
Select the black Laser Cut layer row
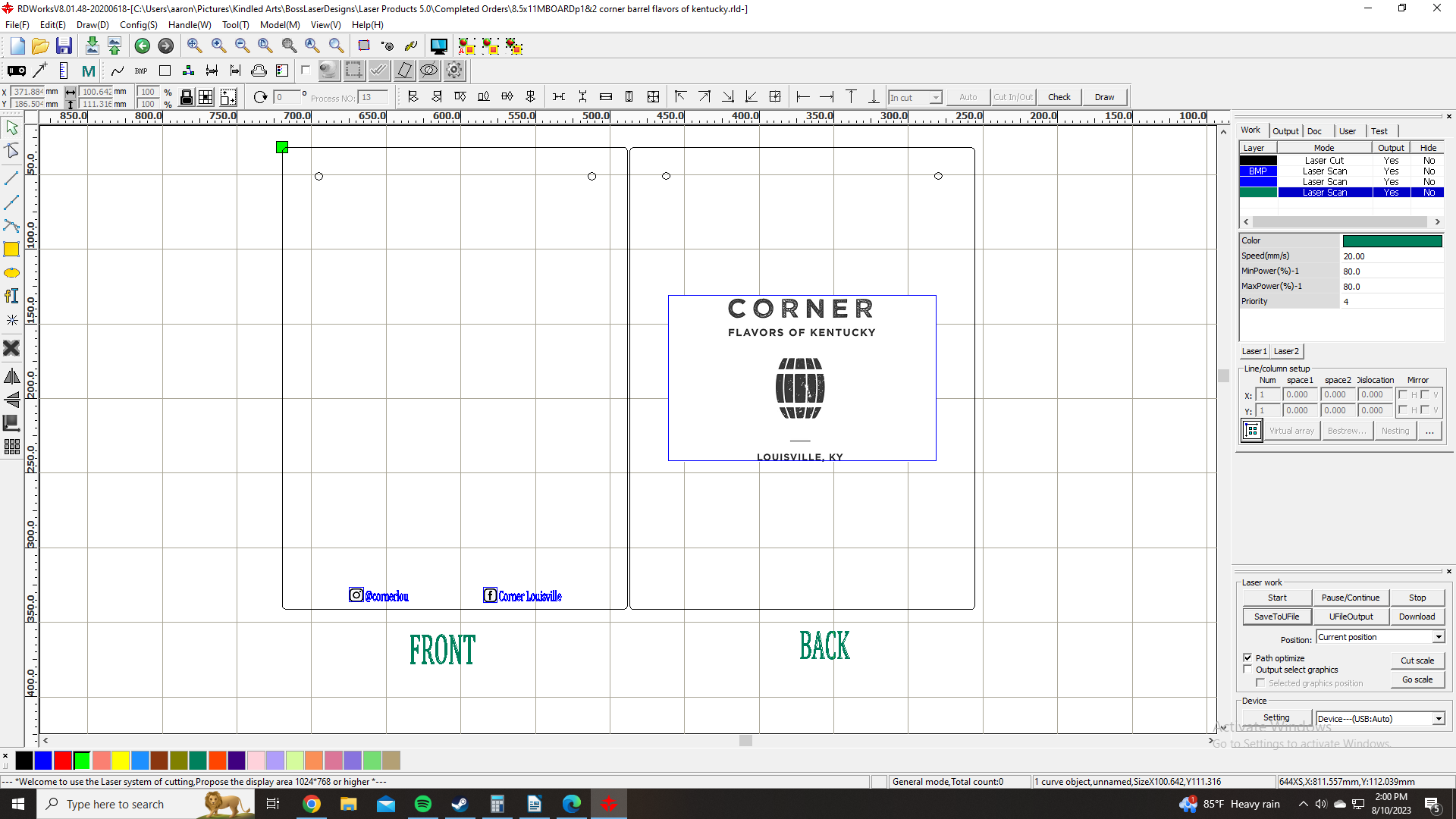[1341, 161]
